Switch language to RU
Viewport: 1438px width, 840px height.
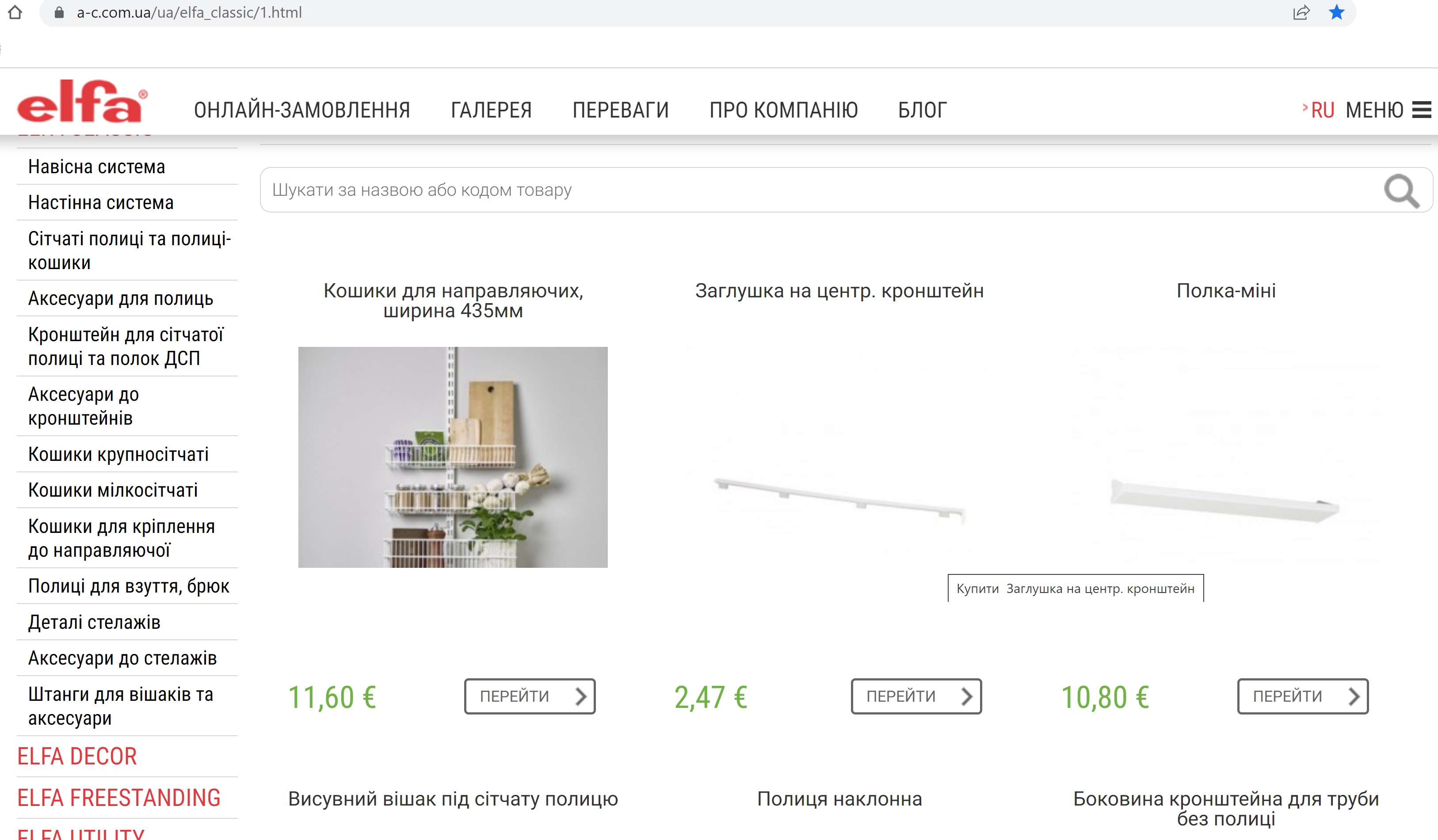pos(1322,110)
